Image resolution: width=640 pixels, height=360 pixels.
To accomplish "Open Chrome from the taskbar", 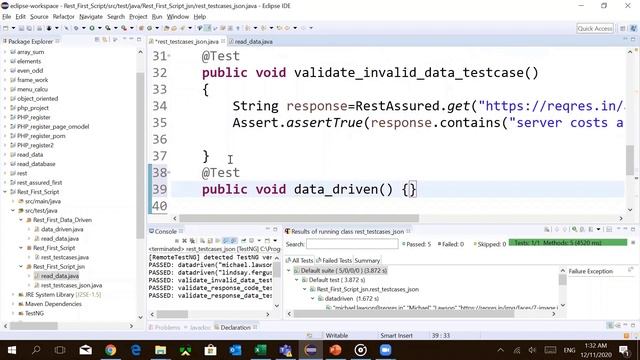I will point(110,350).
